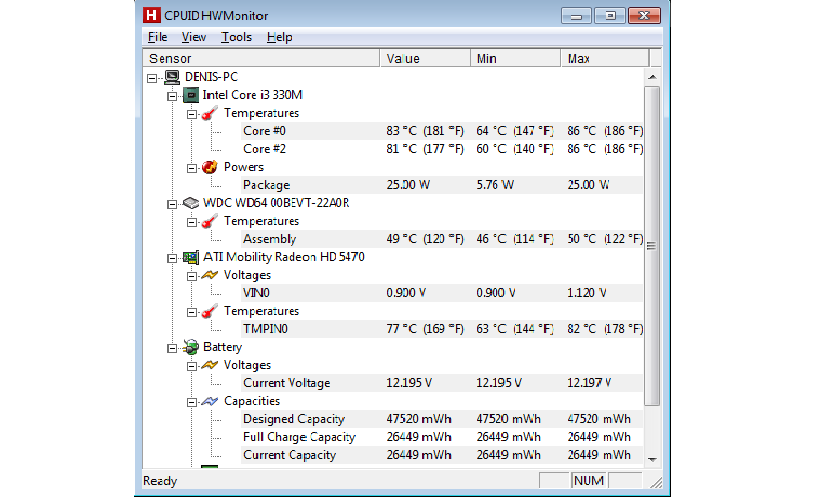Open the View menu
Screen dimensions: 819x499
(193, 37)
